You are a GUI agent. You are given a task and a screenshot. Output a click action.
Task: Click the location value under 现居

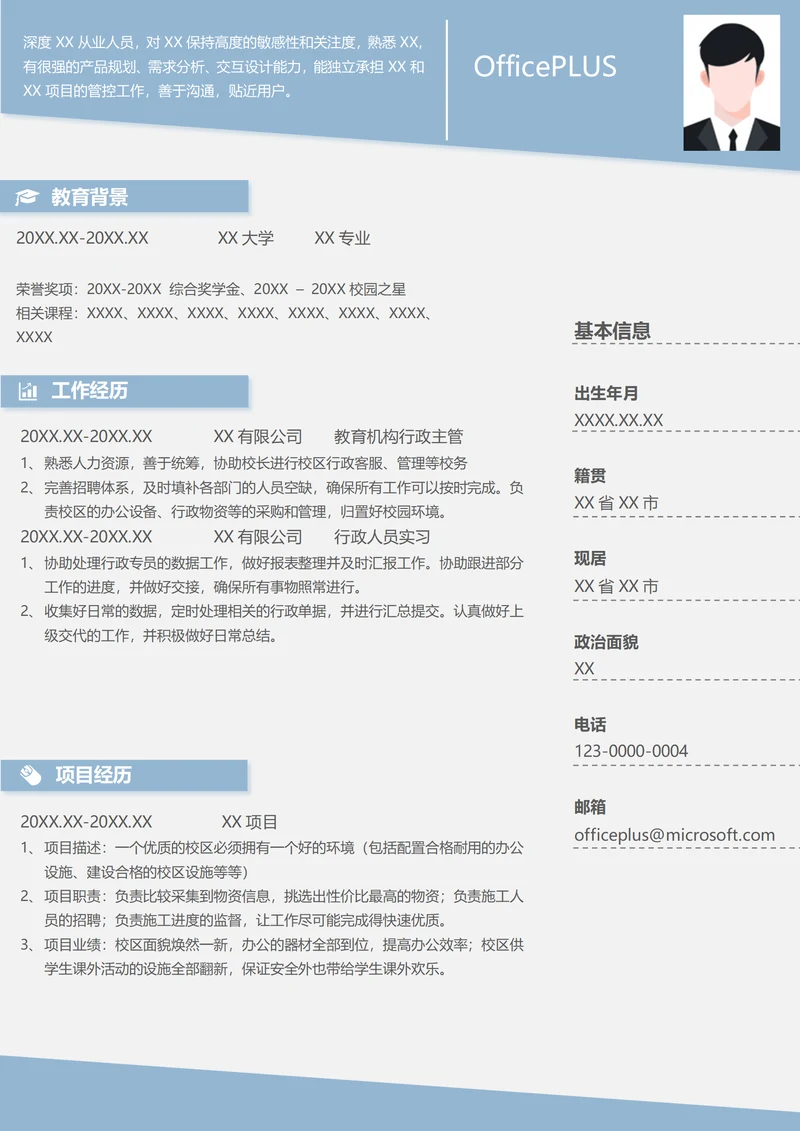(x=616, y=586)
